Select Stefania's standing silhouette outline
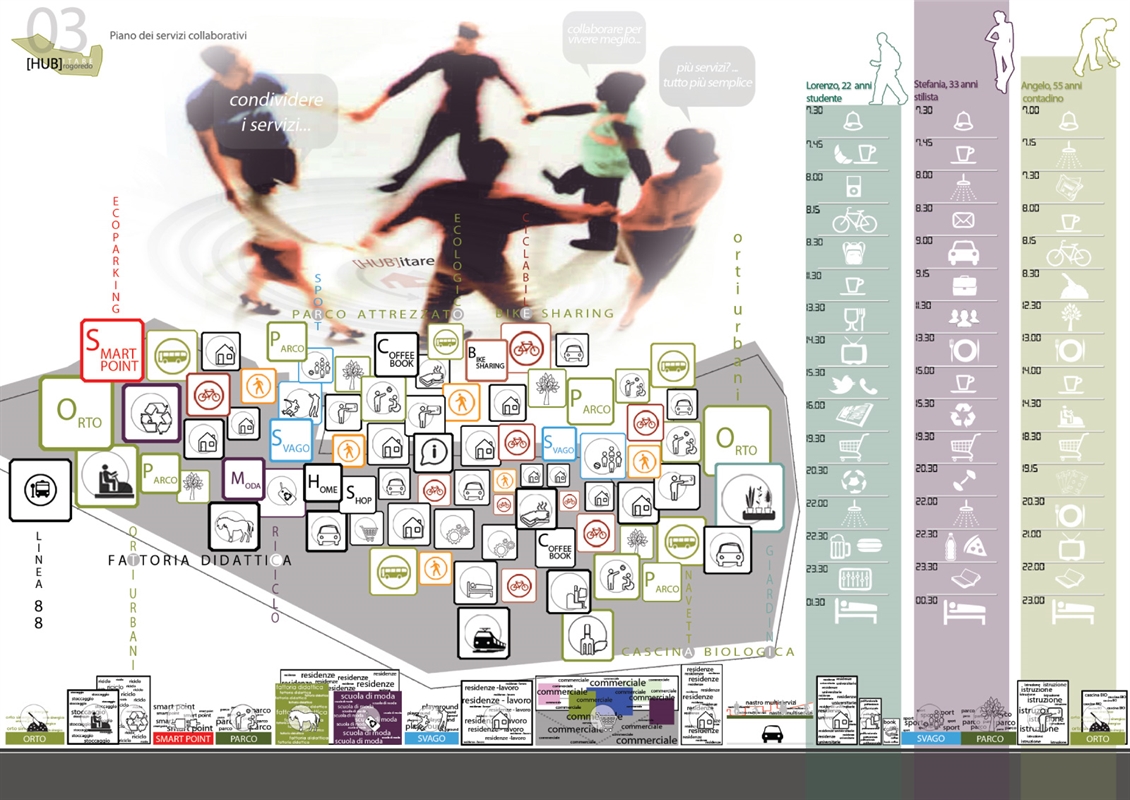 pos(1002,51)
